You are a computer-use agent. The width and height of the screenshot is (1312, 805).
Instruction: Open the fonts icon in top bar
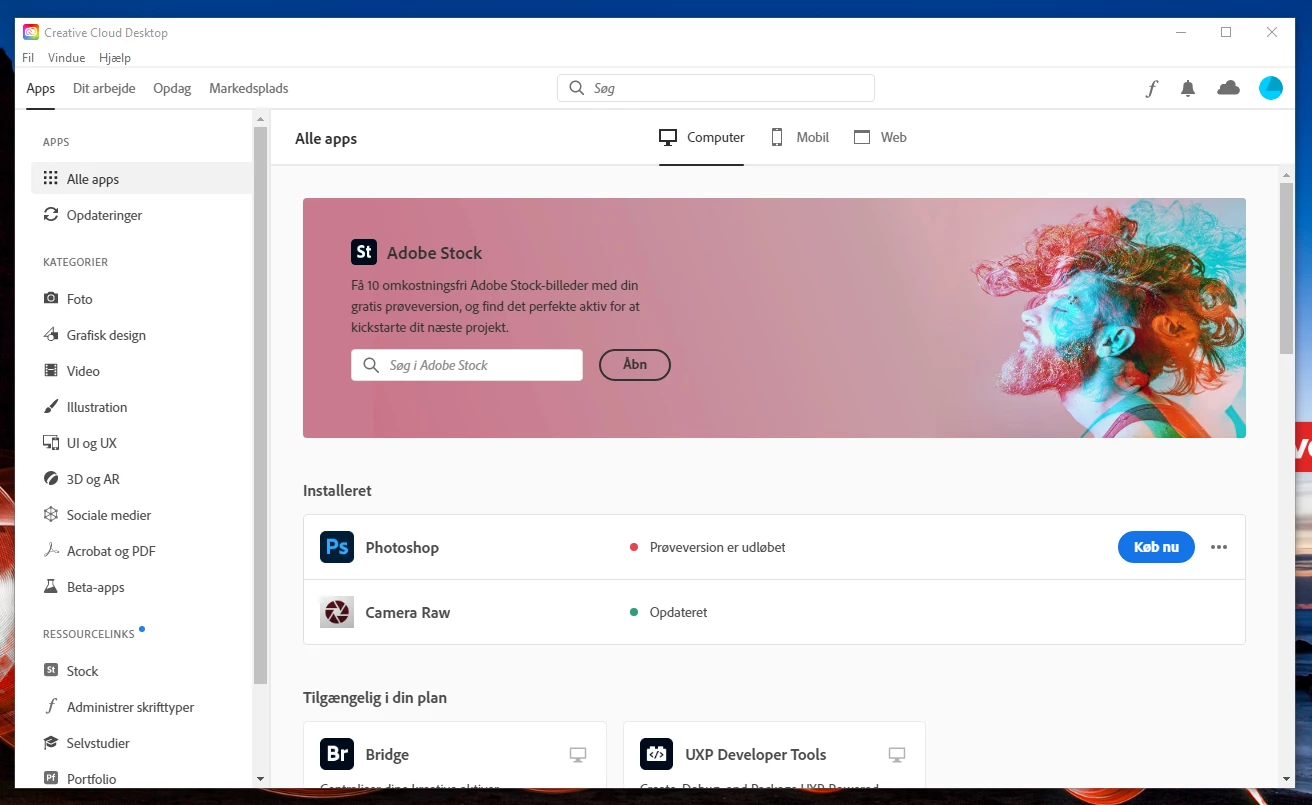(x=1151, y=88)
